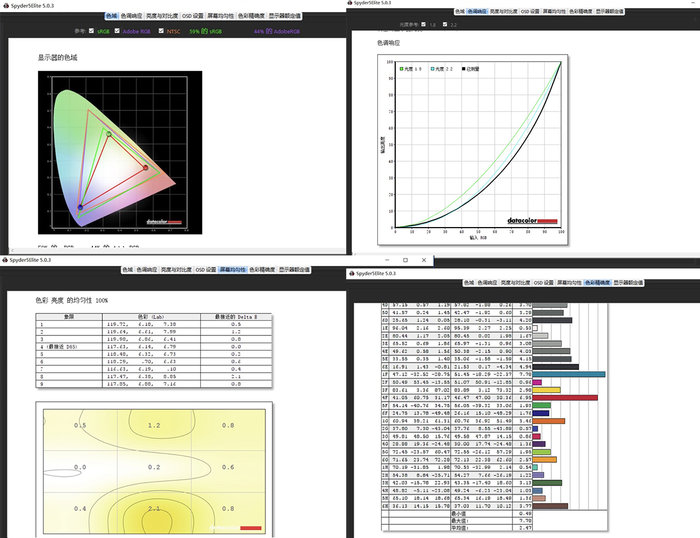Select 屏幕均匀性 tab in uniformity window

tap(233, 270)
